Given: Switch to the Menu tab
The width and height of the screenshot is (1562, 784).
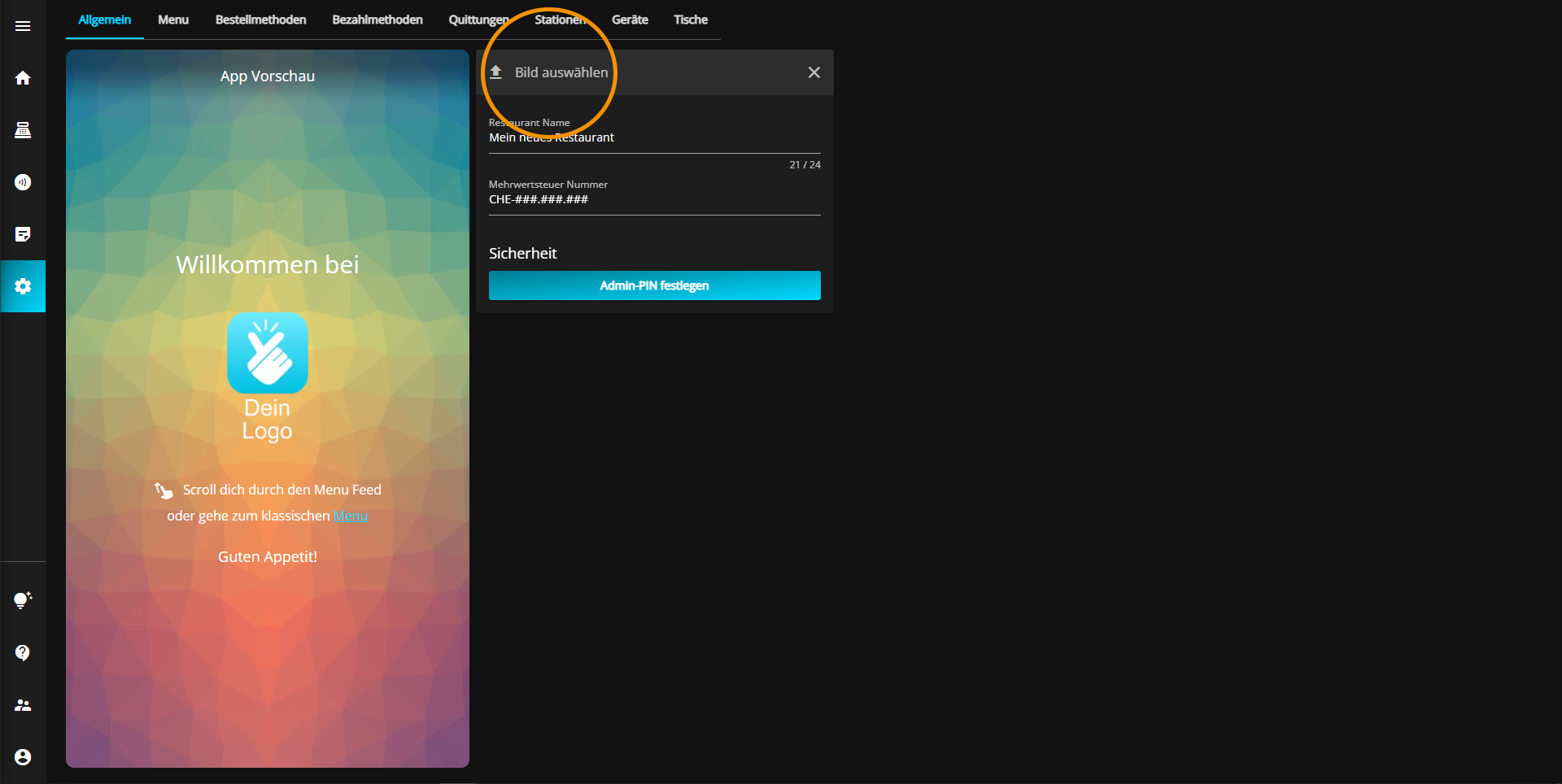Looking at the screenshot, I should point(173,20).
